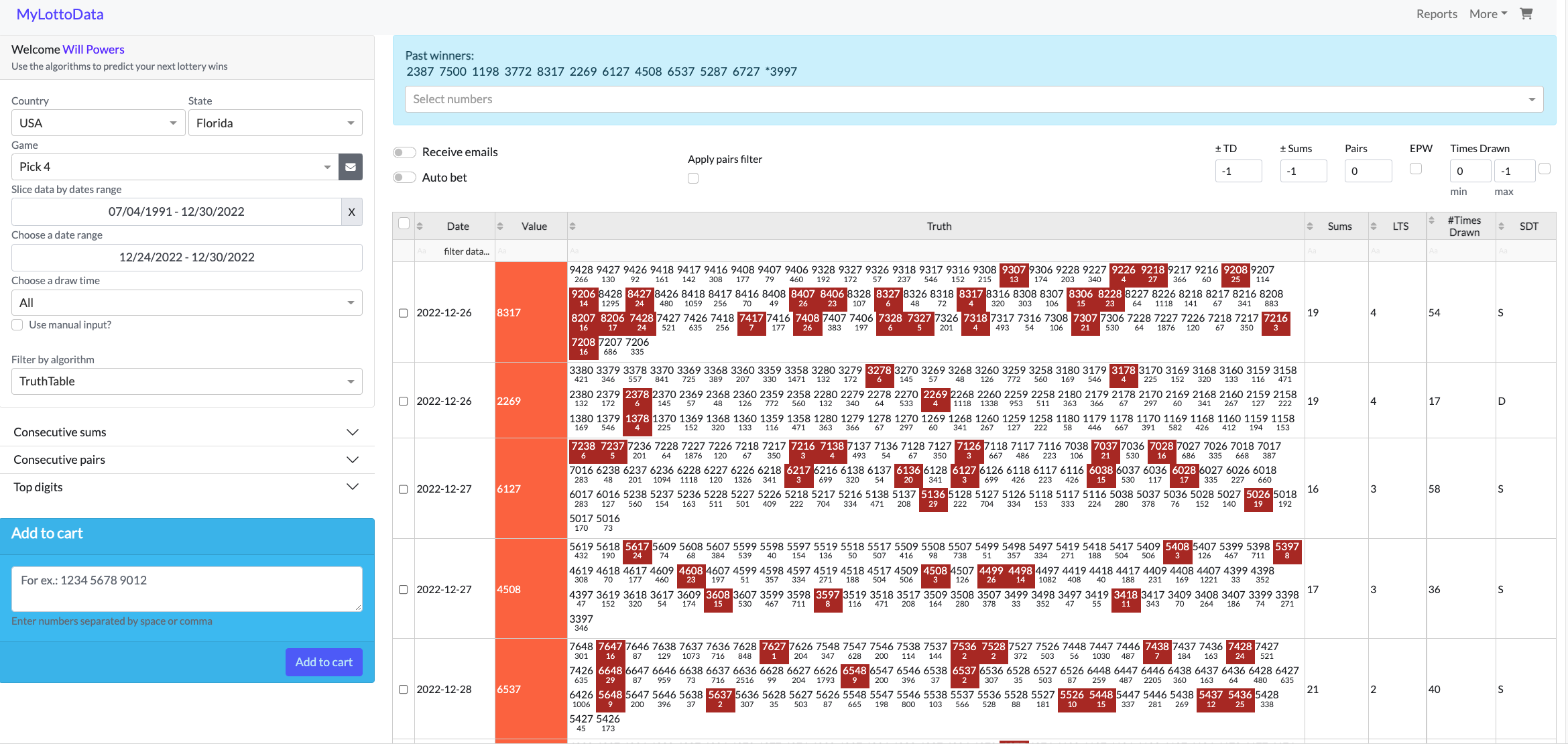The width and height of the screenshot is (1568, 748).
Task: Open the State dropdown showing Florida
Action: [x=275, y=123]
